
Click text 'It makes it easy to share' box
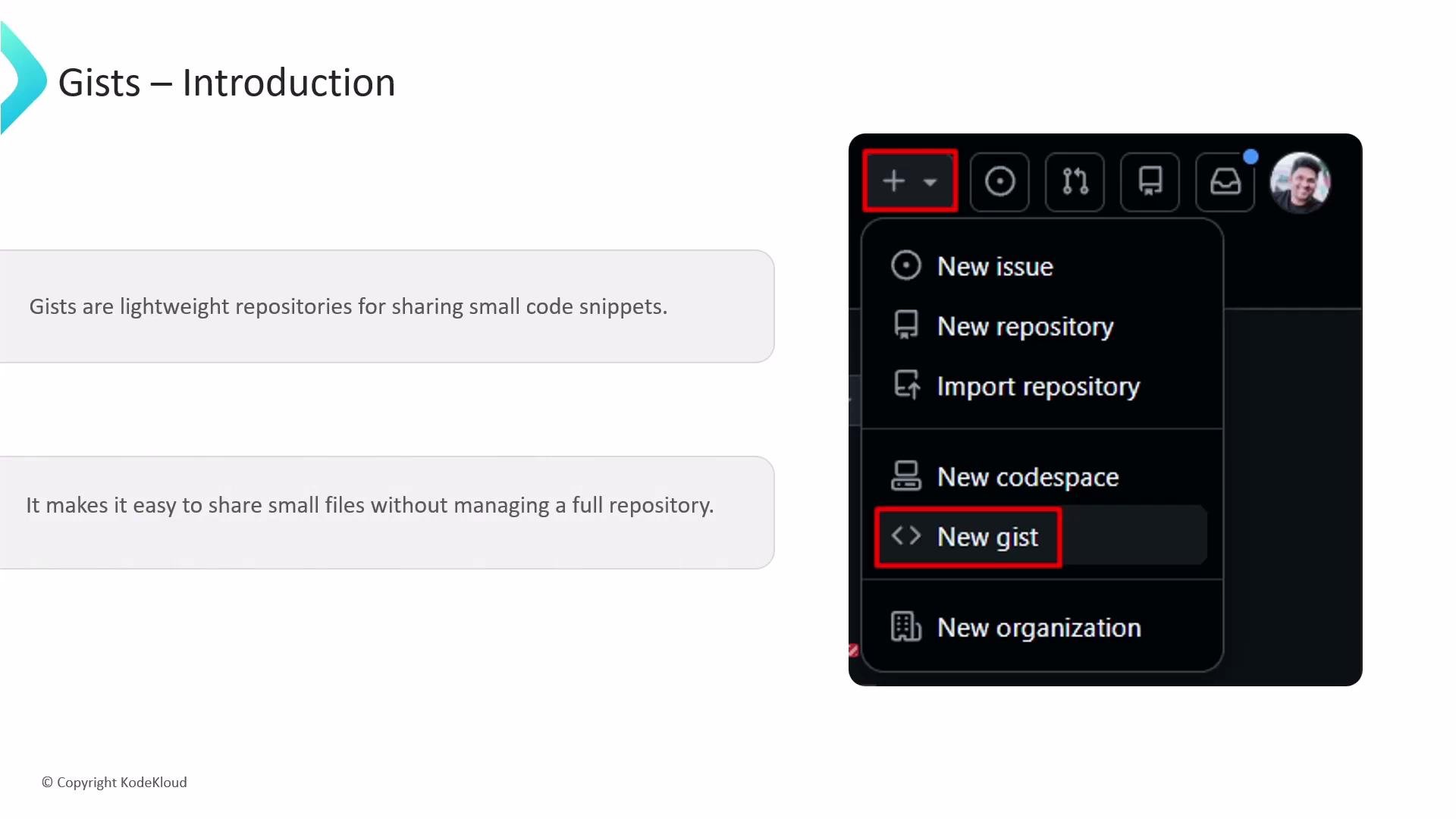click(x=387, y=513)
